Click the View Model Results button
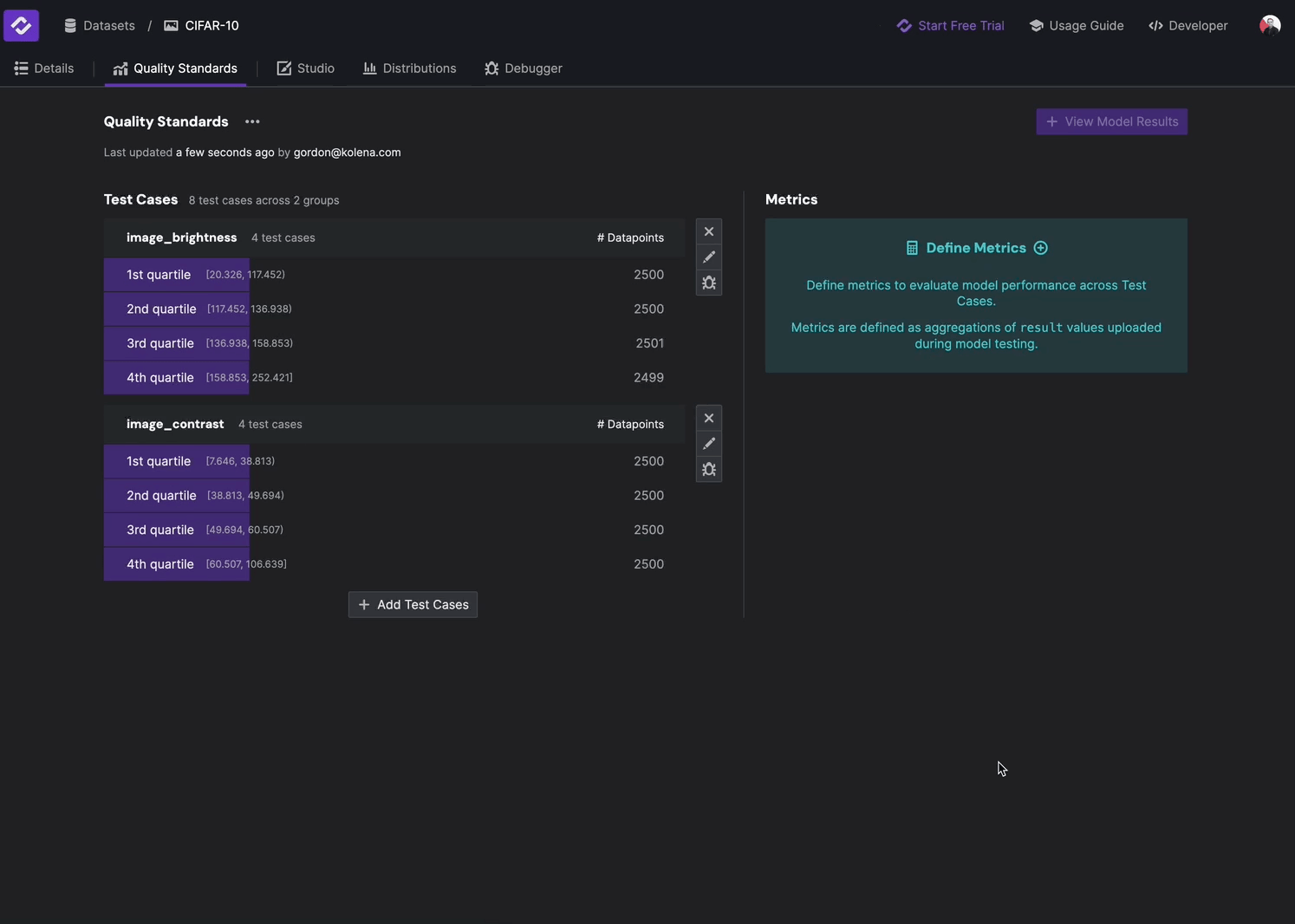The height and width of the screenshot is (924, 1295). point(1111,122)
